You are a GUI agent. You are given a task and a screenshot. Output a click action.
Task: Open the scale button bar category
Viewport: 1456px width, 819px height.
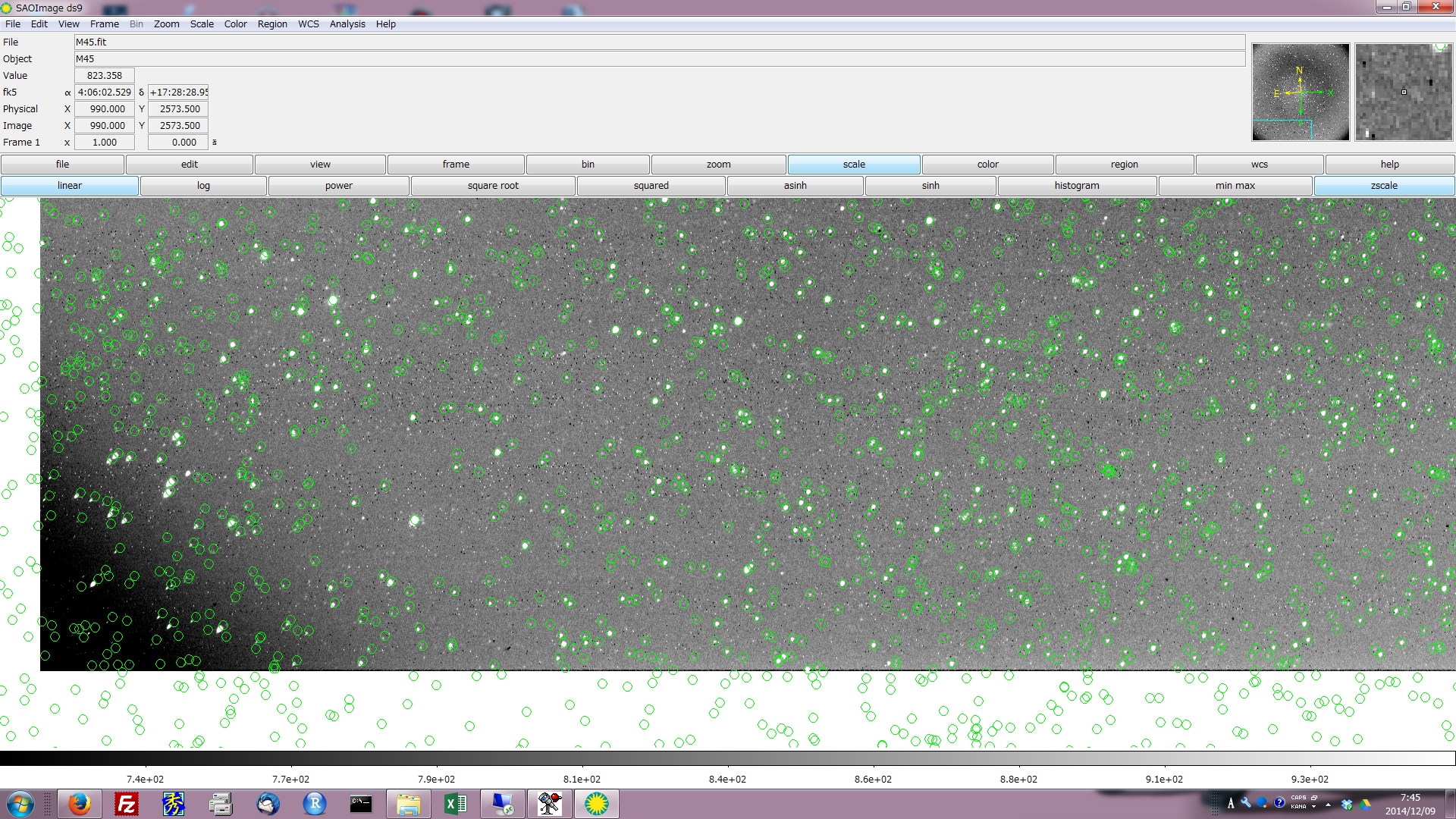click(853, 165)
